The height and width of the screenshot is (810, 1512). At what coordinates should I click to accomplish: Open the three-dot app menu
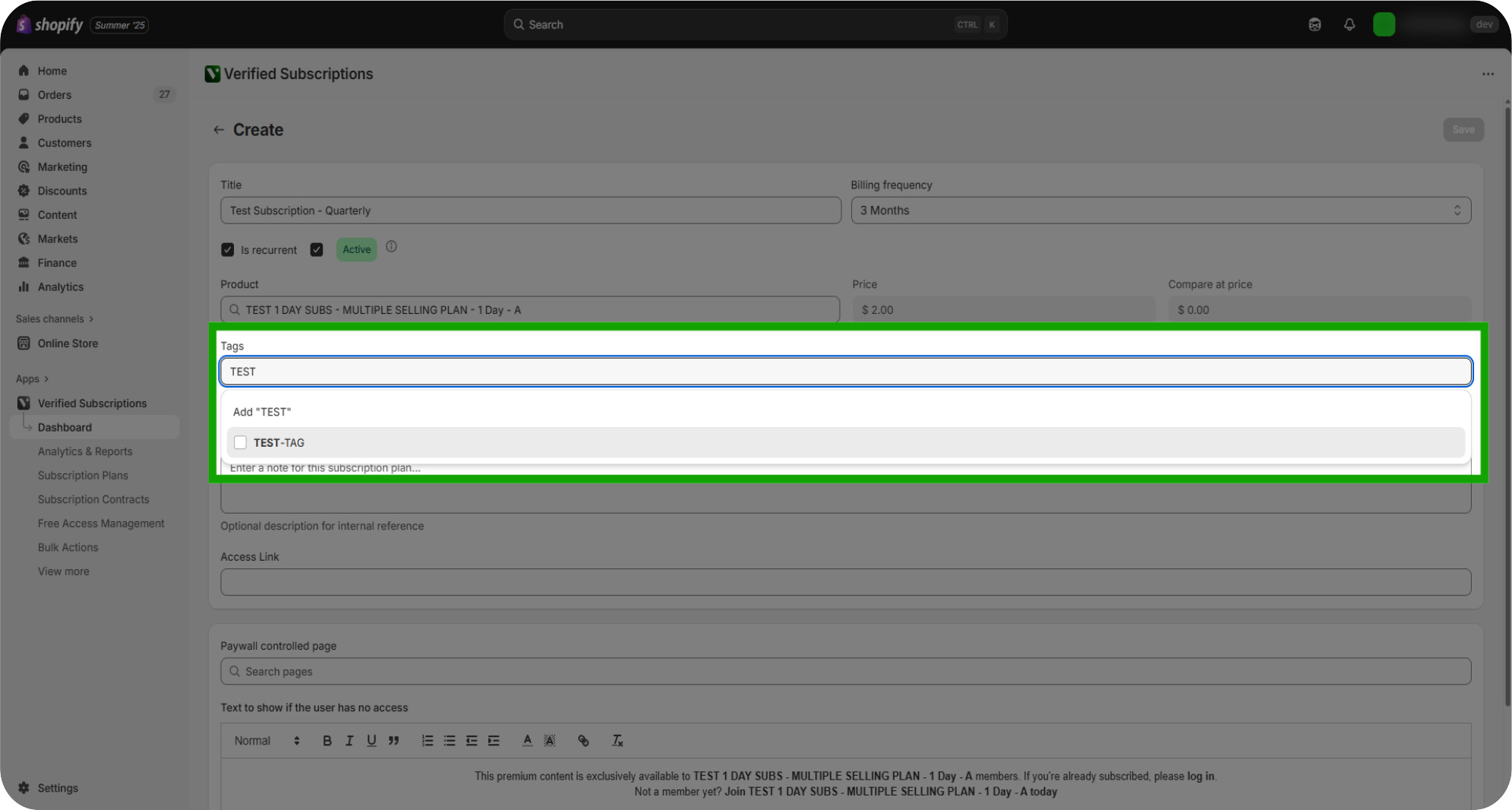point(1488,74)
